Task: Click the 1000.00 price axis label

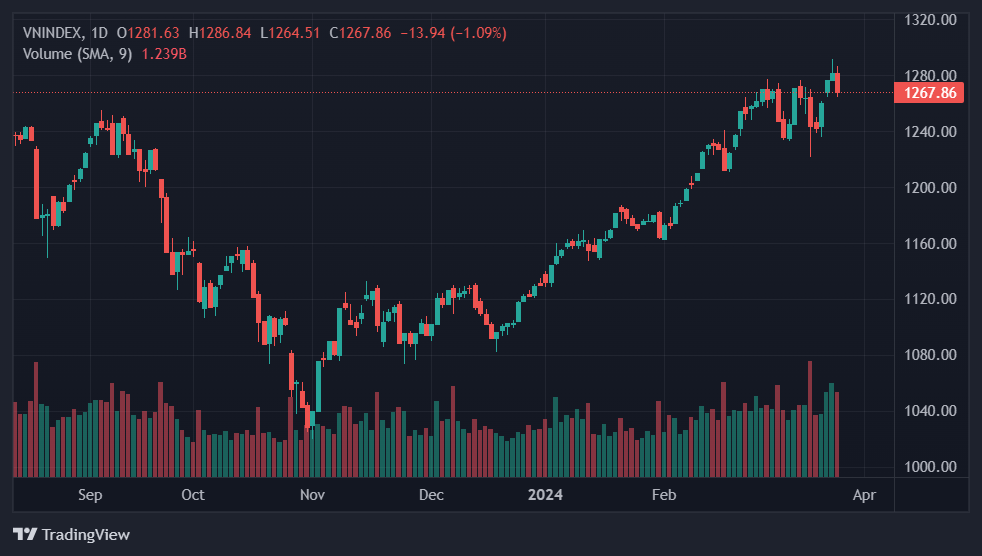Action: pos(931,467)
